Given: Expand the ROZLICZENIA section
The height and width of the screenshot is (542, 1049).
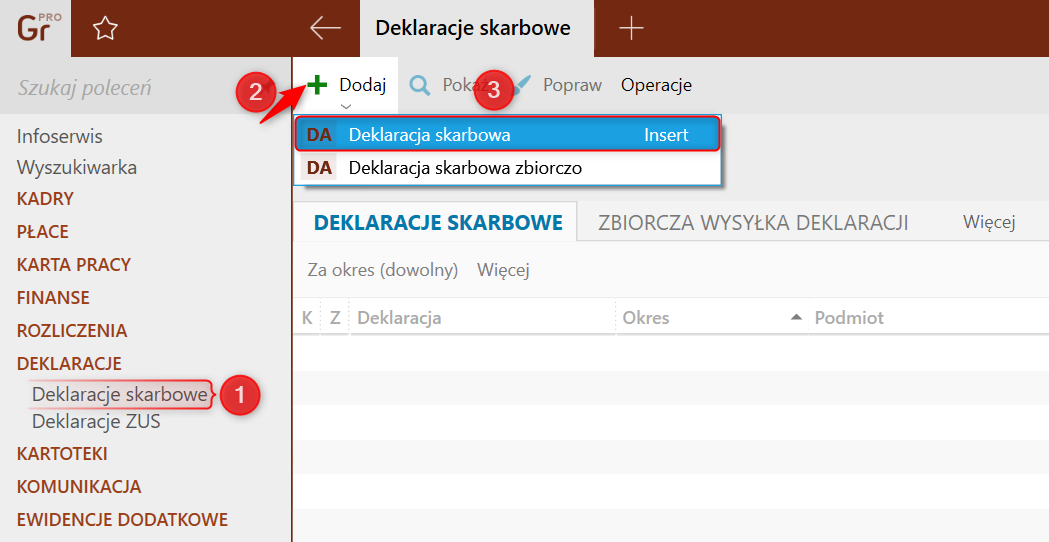Looking at the screenshot, I should (72, 331).
